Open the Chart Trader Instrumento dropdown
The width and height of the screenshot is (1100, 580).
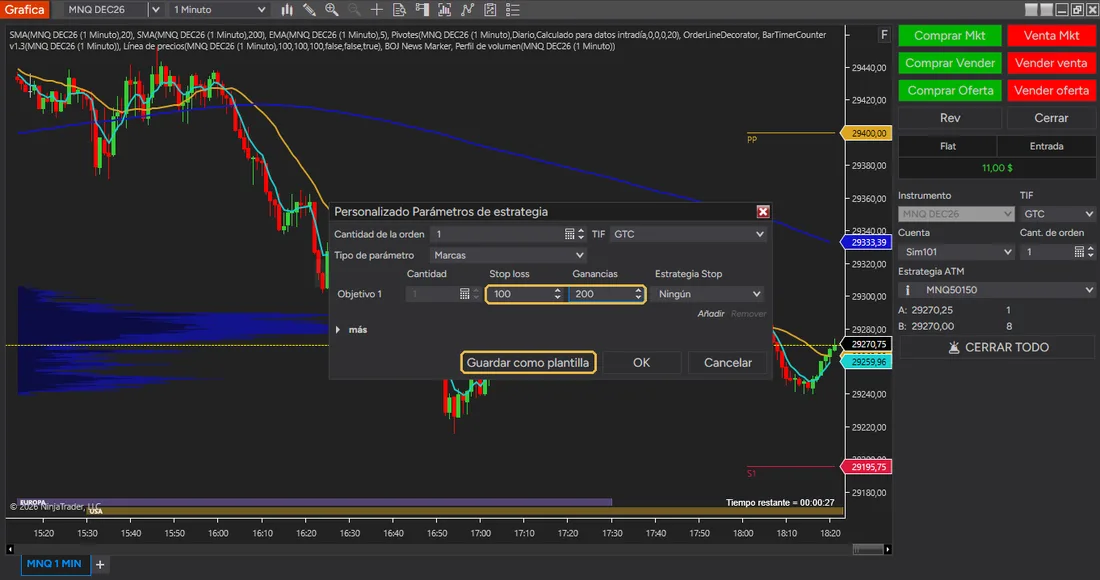pos(956,214)
